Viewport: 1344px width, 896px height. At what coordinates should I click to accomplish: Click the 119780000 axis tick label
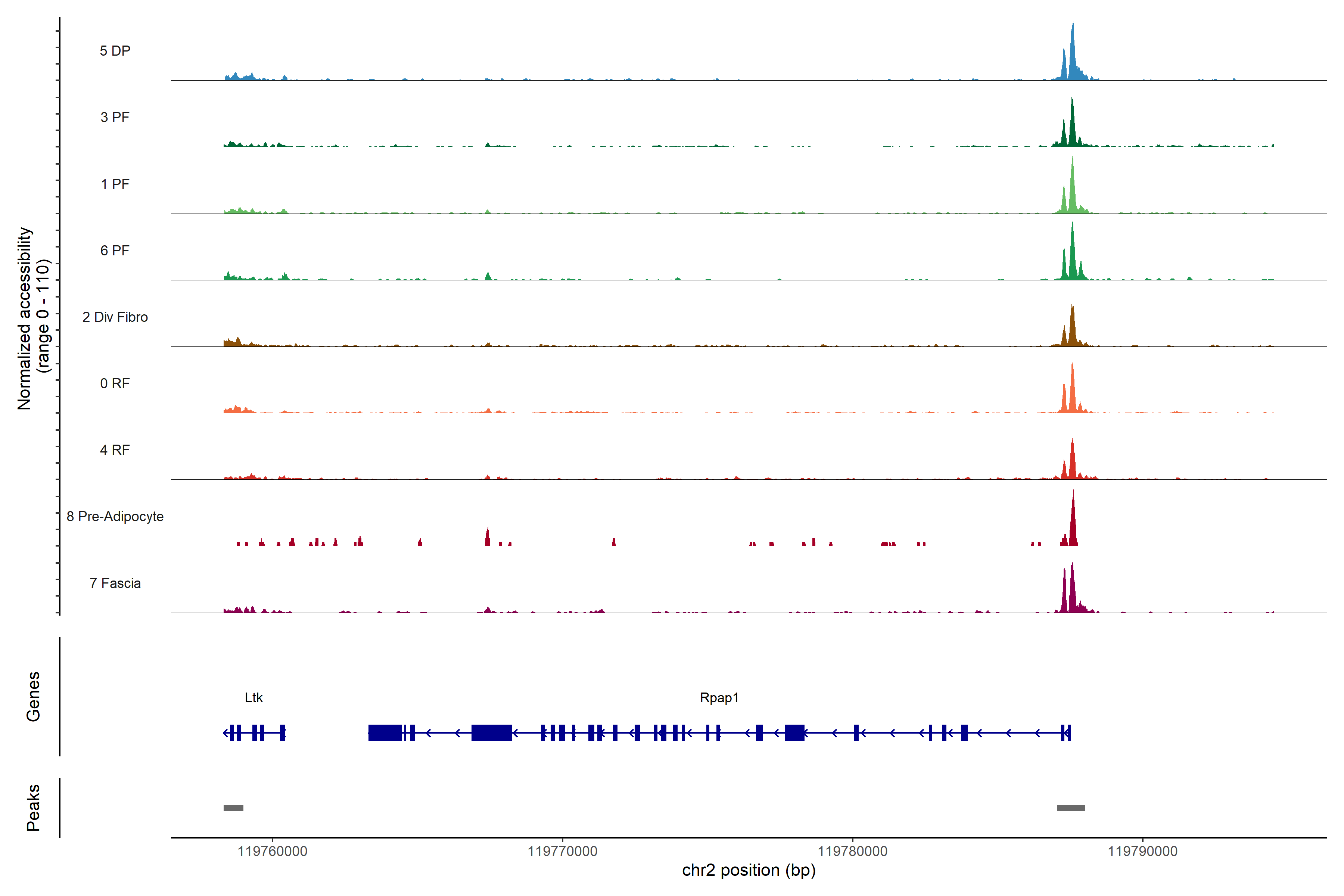[x=852, y=852]
